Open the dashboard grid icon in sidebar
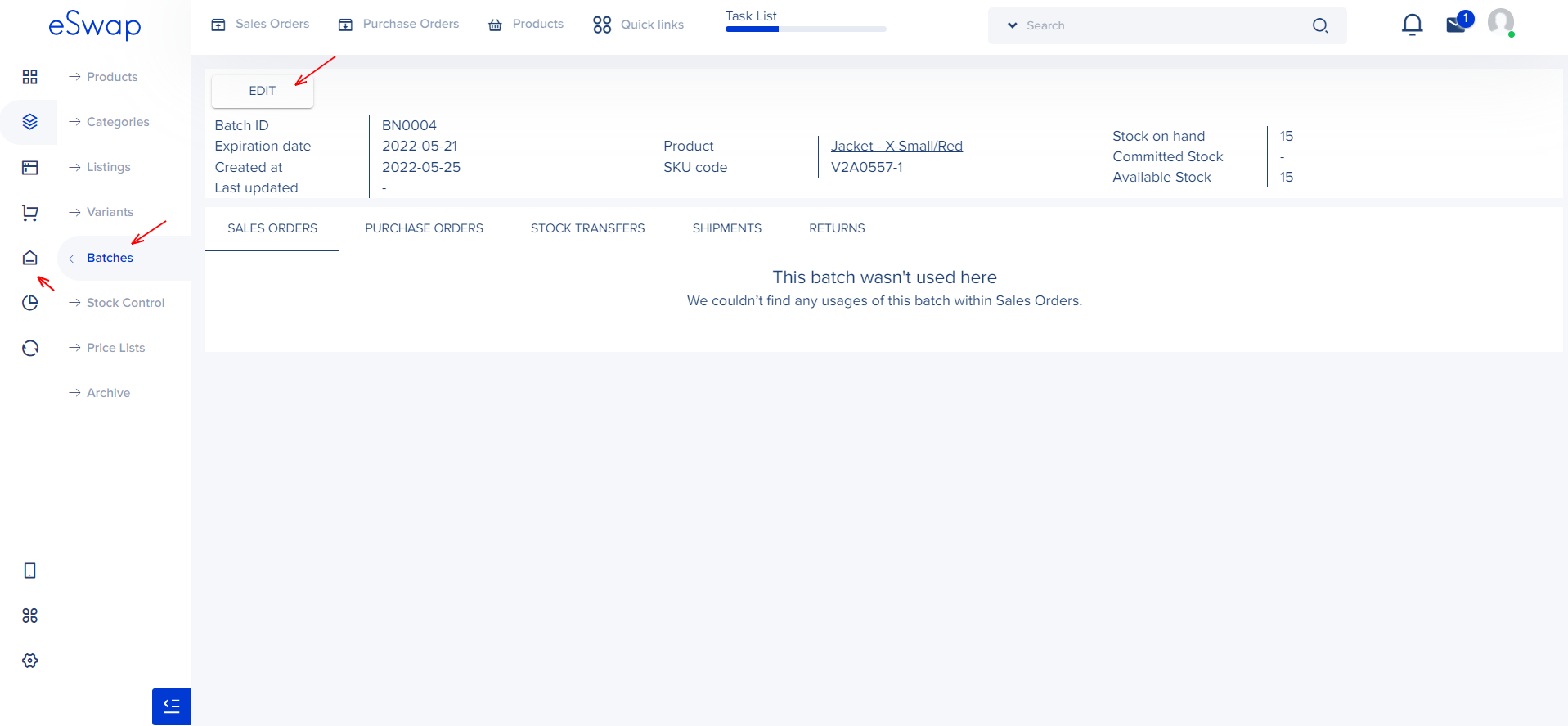The image size is (1568, 726). pos(30,77)
